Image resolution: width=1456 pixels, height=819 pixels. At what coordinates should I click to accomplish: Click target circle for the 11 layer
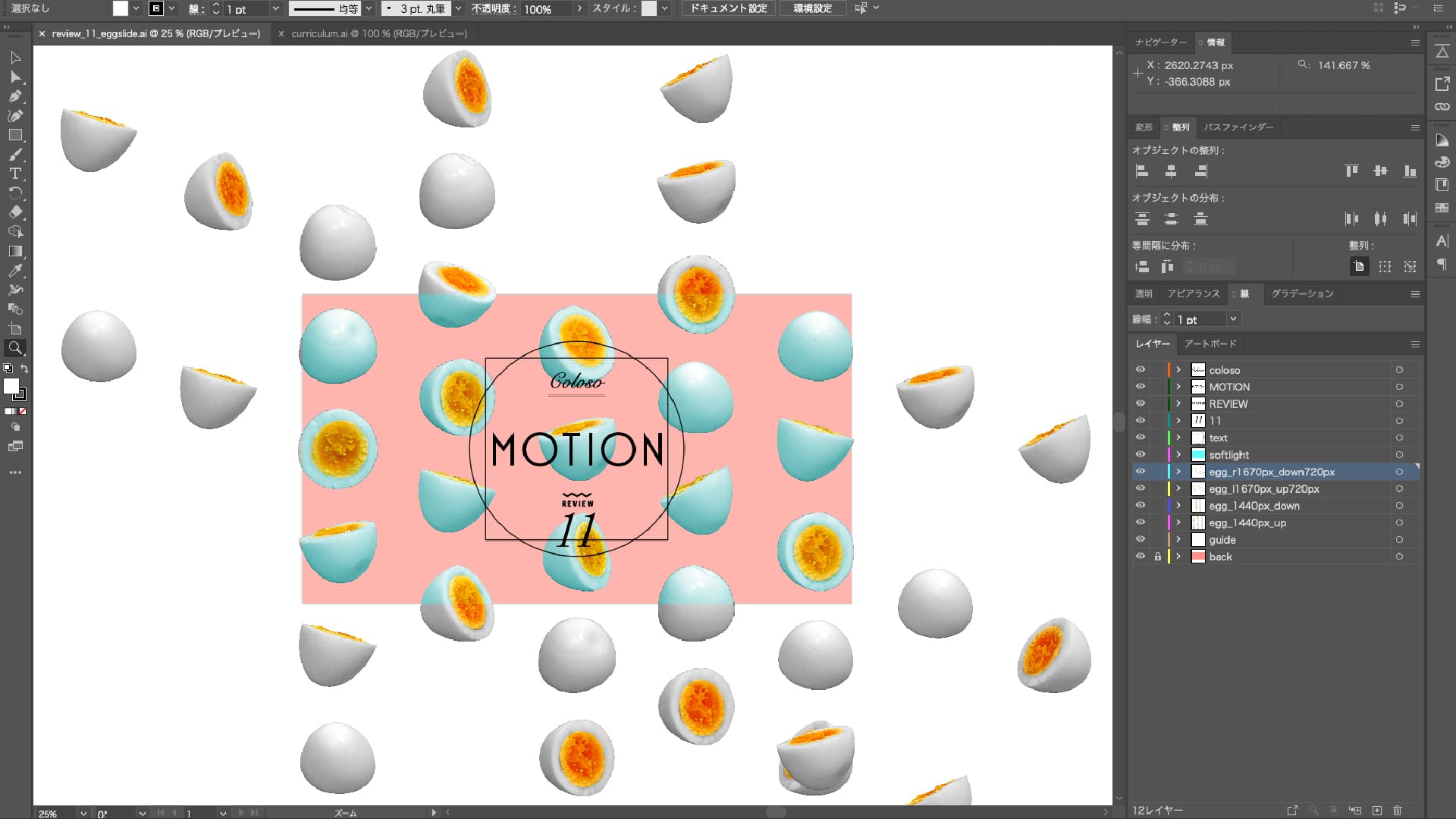point(1399,421)
